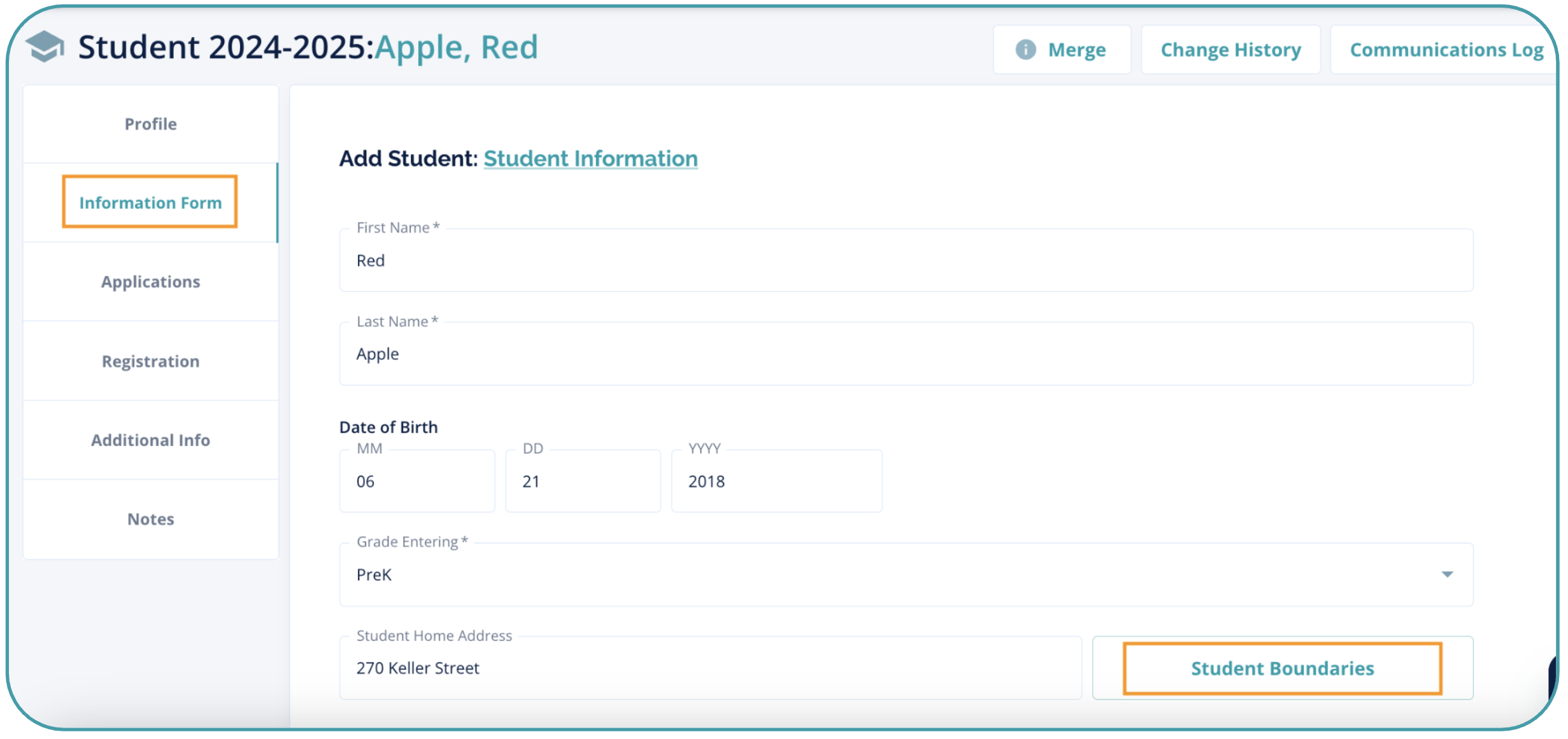Screen dimensions: 1568x739
Task: Click the birth month MM field
Action: pyautogui.click(x=417, y=481)
